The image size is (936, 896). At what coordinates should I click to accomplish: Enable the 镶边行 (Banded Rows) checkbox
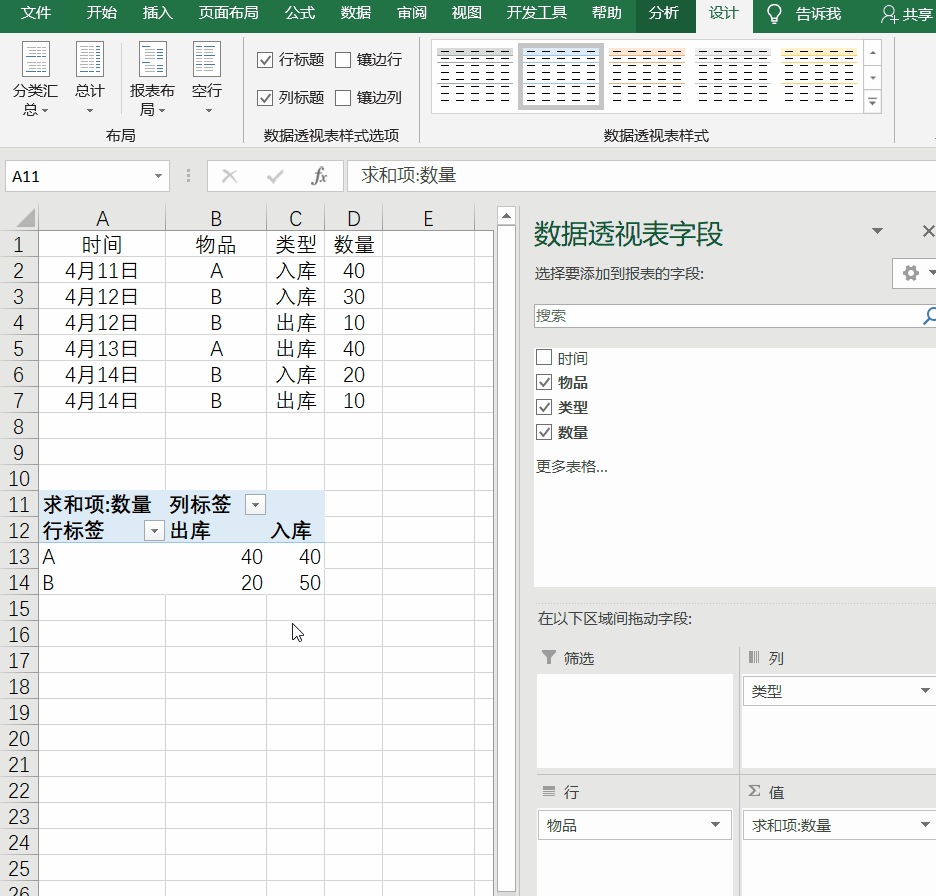coord(345,59)
